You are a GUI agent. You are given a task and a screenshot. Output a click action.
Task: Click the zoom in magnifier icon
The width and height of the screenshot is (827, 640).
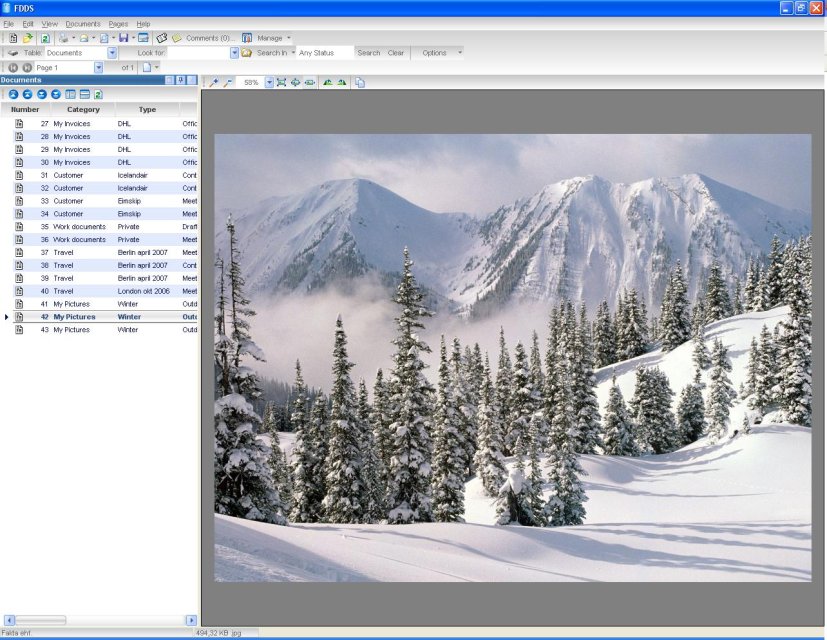(213, 82)
